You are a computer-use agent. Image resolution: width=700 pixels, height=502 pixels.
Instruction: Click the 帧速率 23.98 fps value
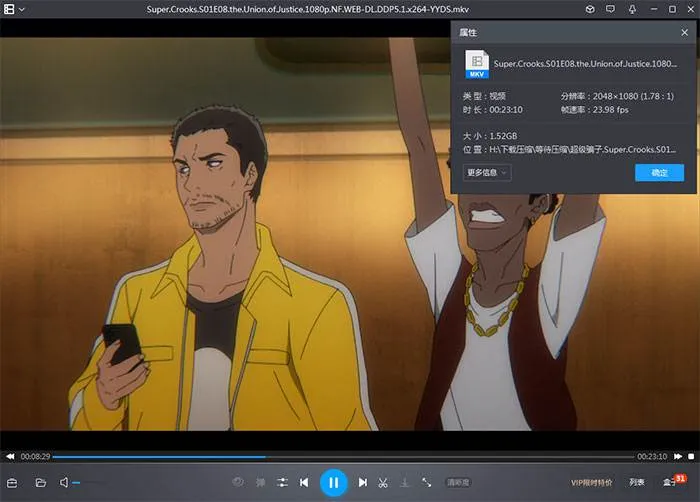click(611, 110)
